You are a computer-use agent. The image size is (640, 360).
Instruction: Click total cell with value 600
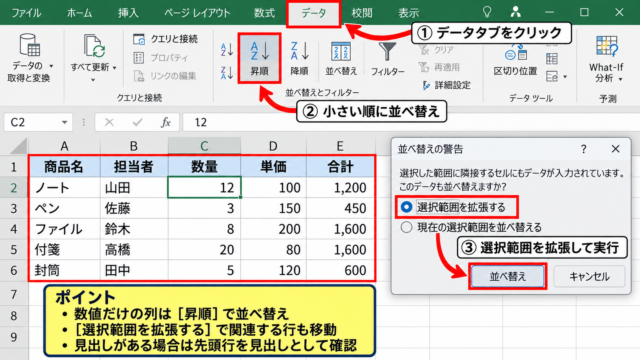coord(340,270)
